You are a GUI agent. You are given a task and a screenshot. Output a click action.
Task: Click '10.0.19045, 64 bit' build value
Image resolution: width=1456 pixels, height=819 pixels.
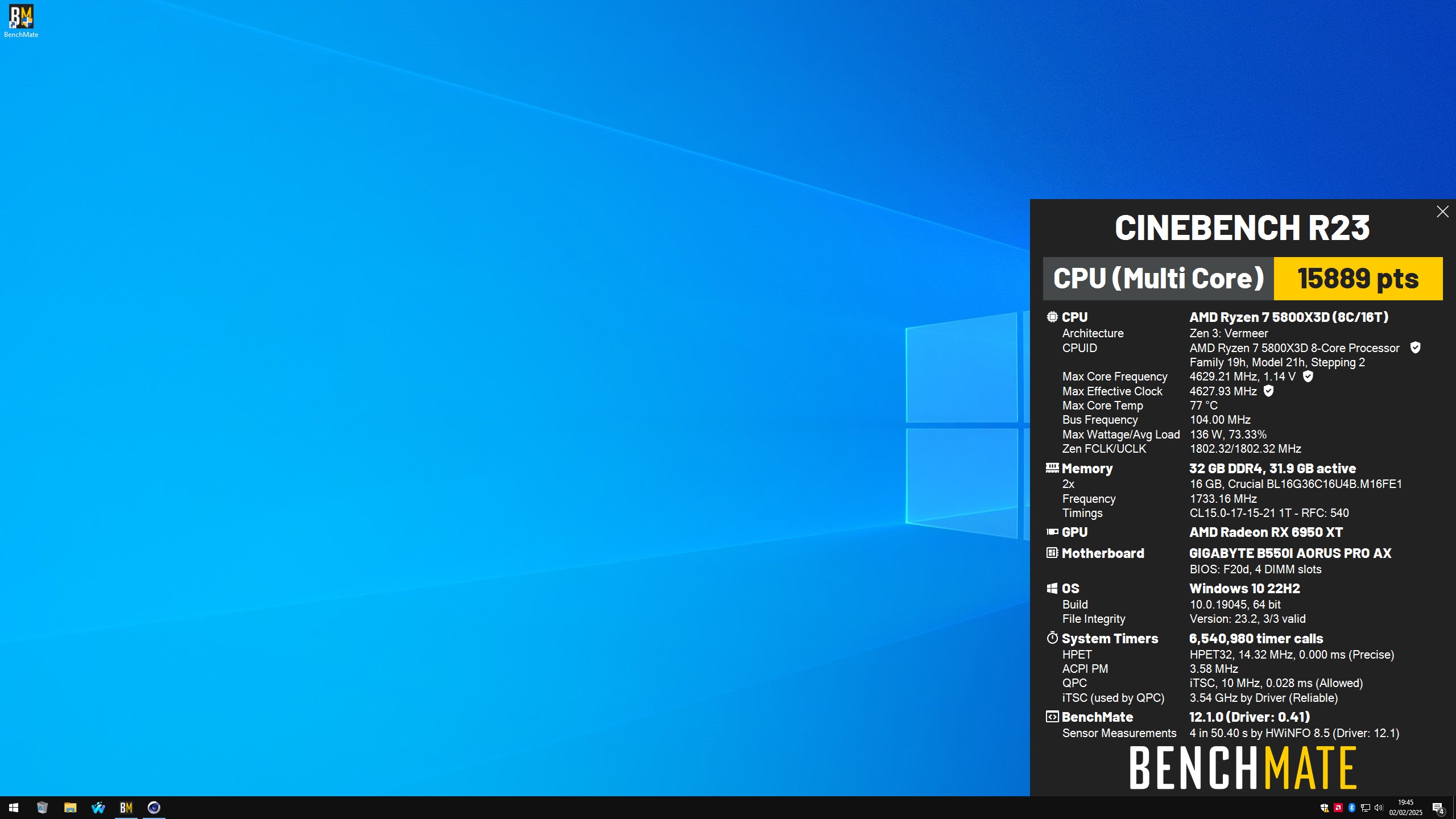click(x=1235, y=605)
